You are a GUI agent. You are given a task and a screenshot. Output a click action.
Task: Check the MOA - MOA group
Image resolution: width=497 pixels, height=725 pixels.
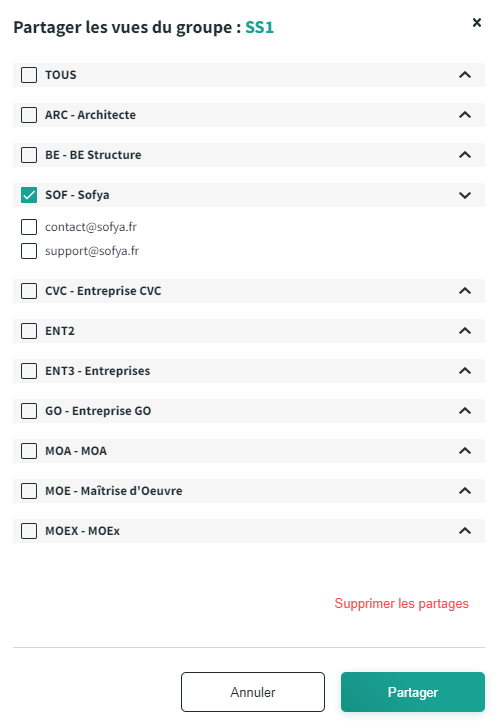tap(29, 451)
